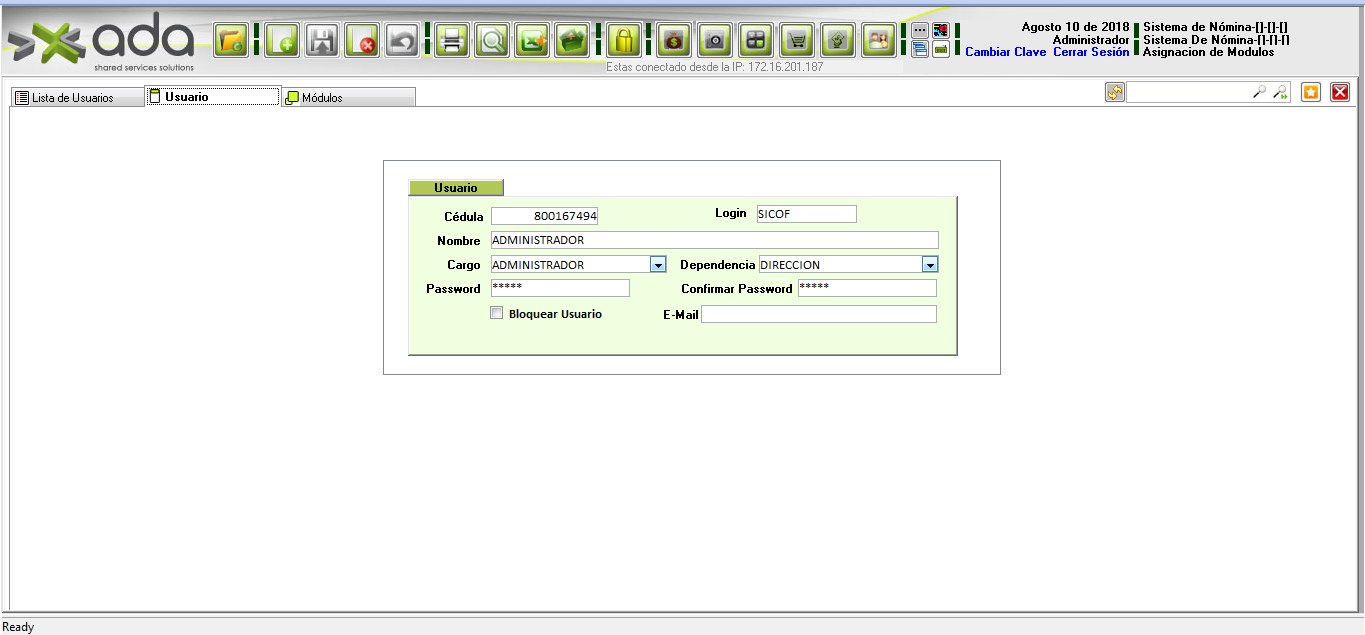The image size is (1365, 635).
Task: Click the Cerrar Sesión link
Action: pyautogui.click(x=1091, y=52)
